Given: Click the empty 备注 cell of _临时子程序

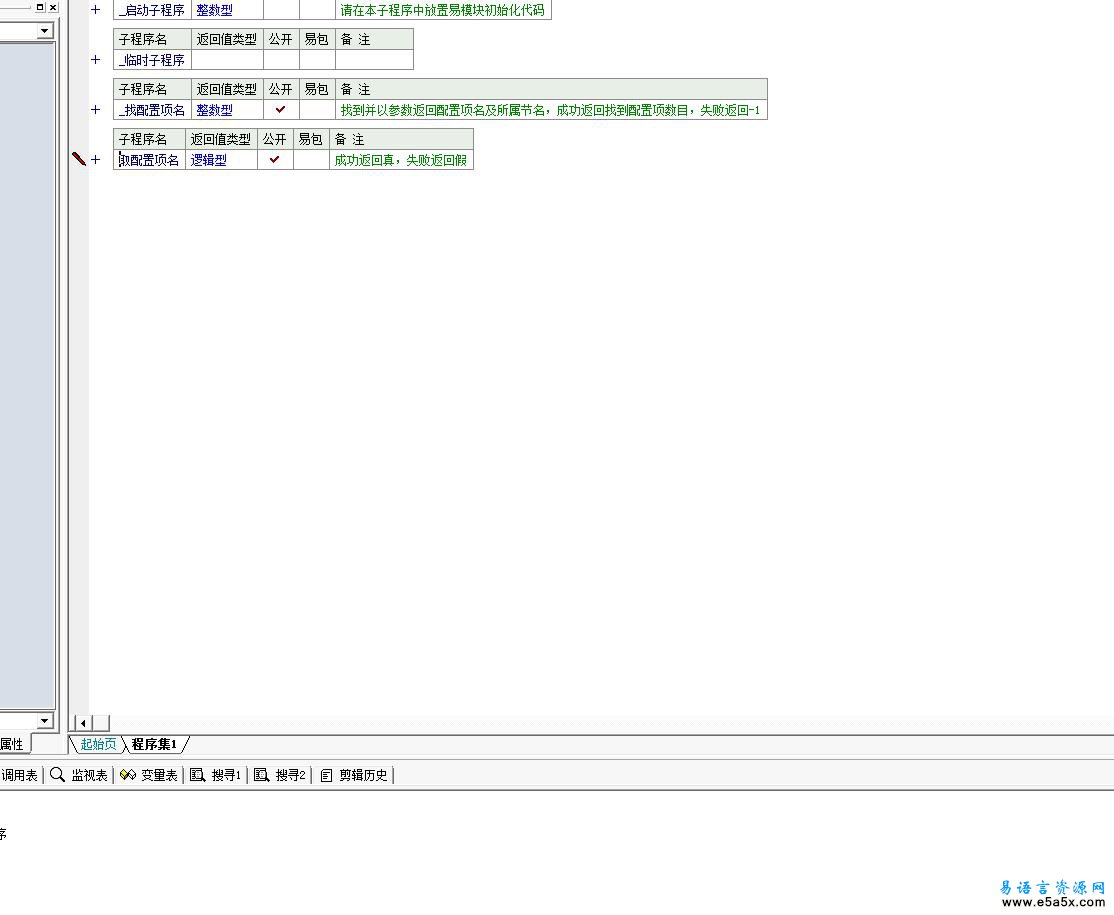Looking at the screenshot, I should point(374,60).
